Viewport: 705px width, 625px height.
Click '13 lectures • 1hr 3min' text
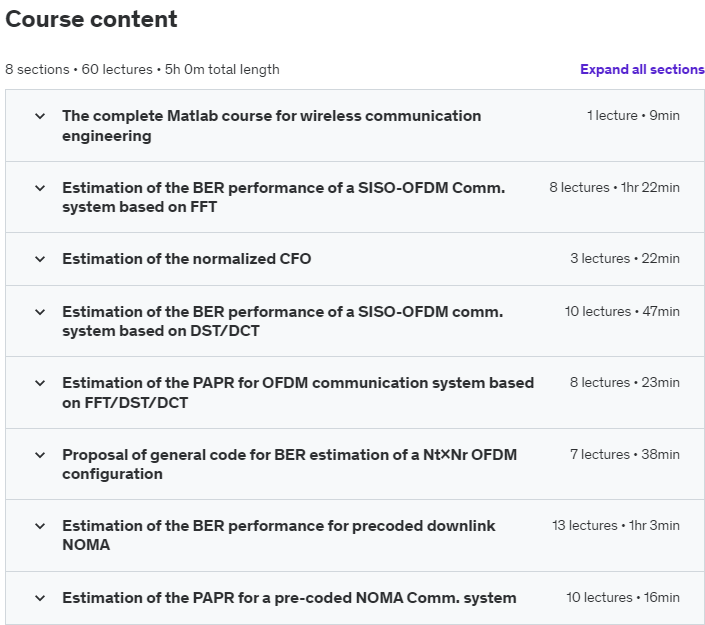pos(616,525)
